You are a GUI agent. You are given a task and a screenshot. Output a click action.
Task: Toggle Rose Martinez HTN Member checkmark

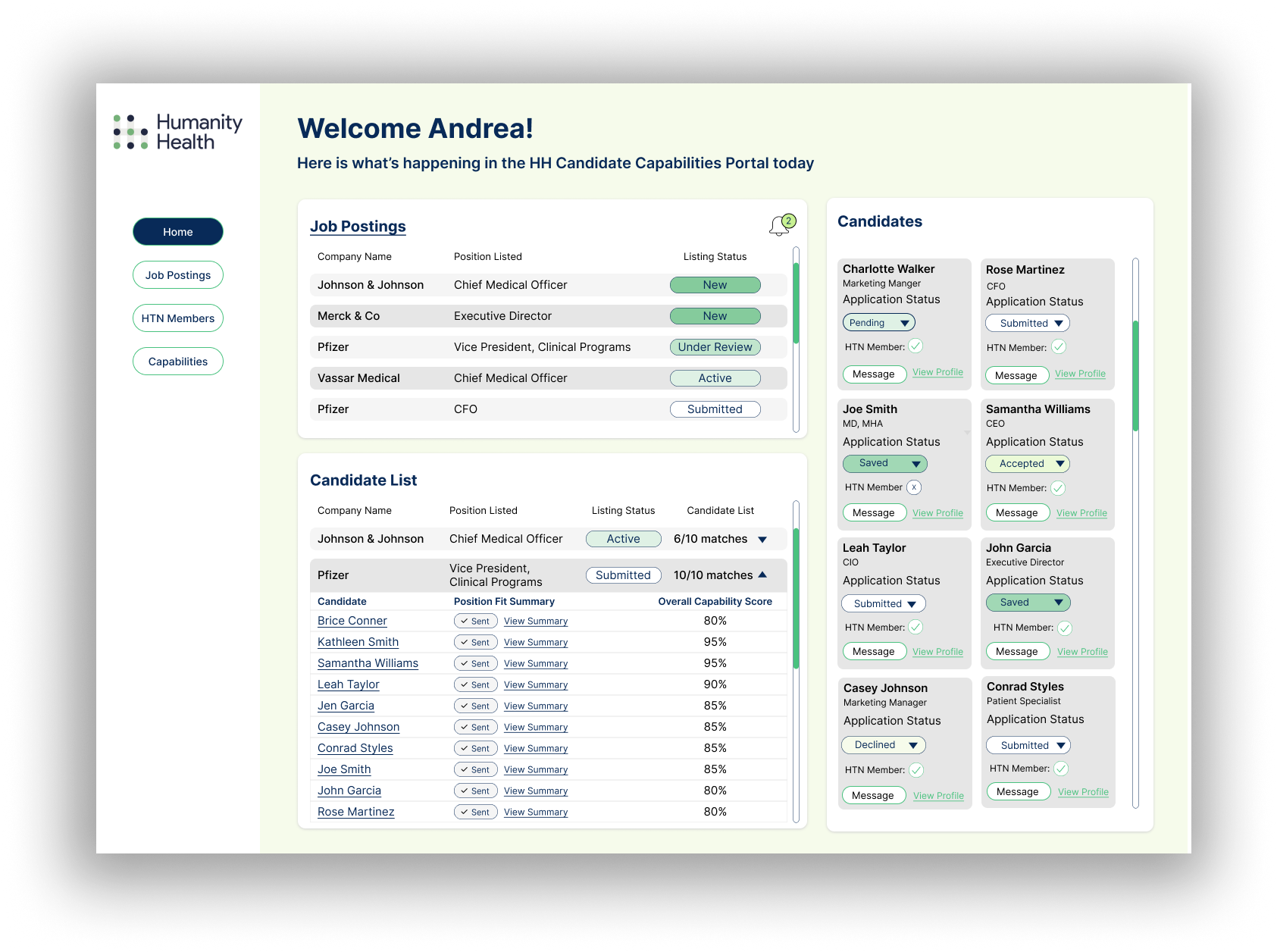[x=1059, y=346]
